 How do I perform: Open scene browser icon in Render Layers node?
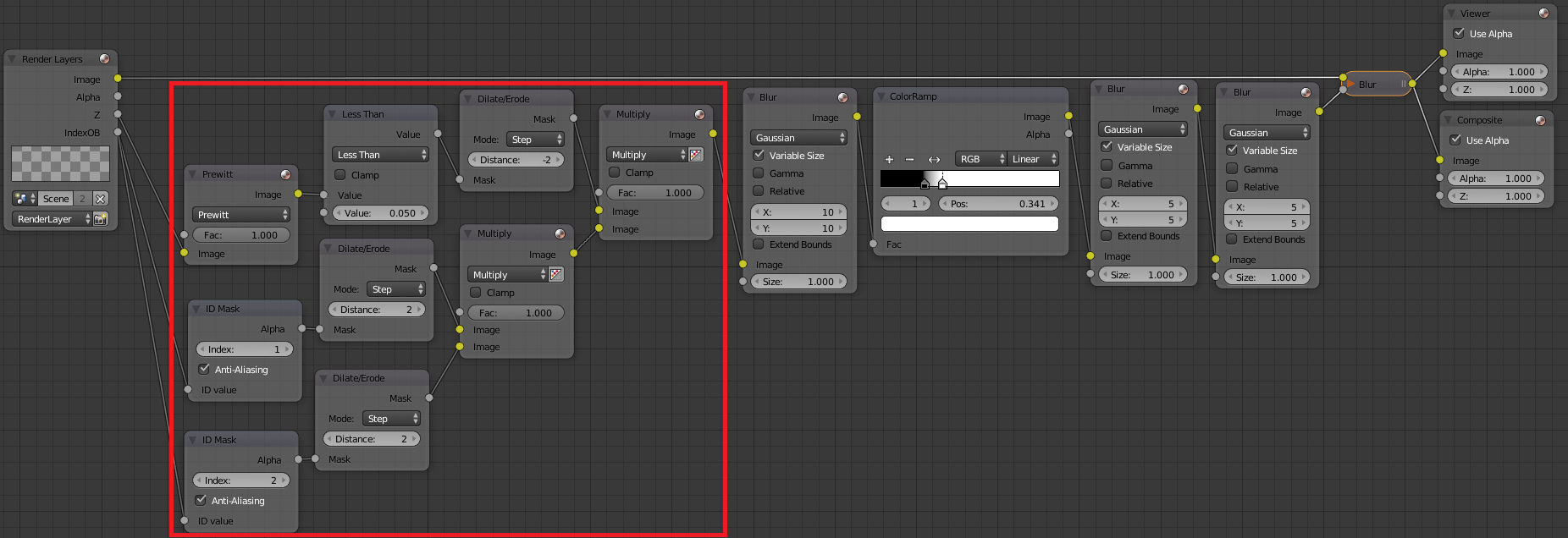(24, 199)
